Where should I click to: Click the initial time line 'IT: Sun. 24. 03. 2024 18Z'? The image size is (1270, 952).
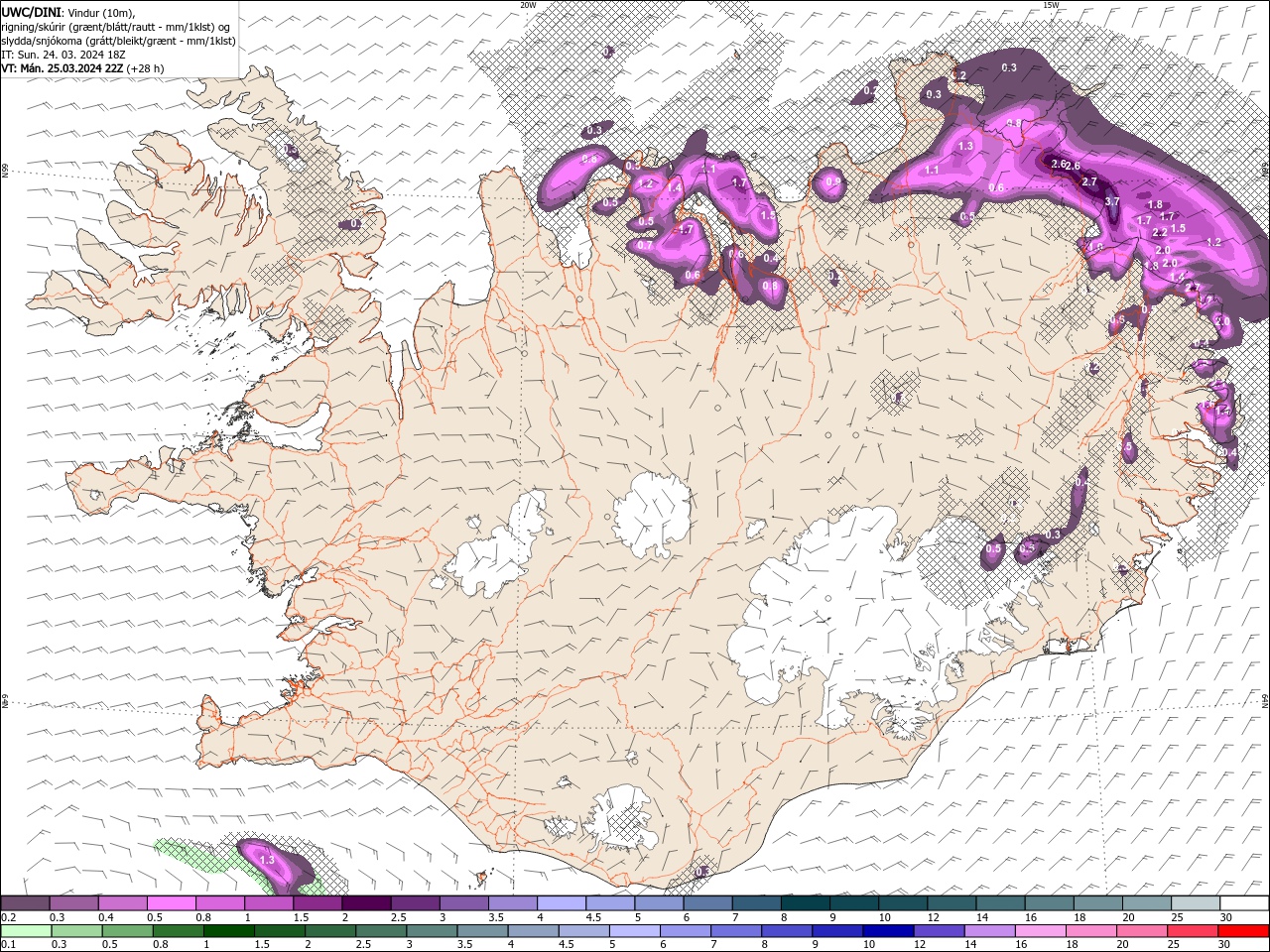(x=63, y=55)
